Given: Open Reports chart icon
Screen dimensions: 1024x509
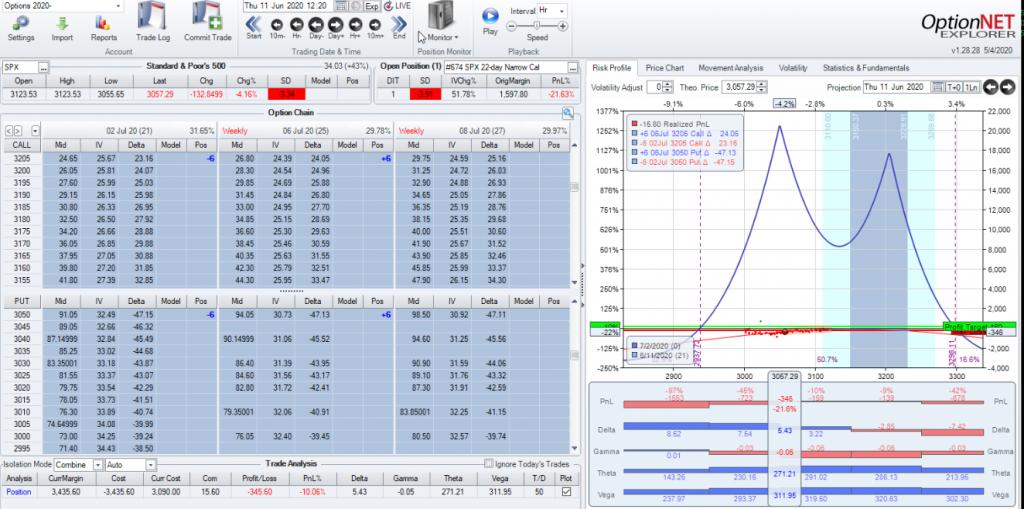Looking at the screenshot, I should (x=103, y=23).
